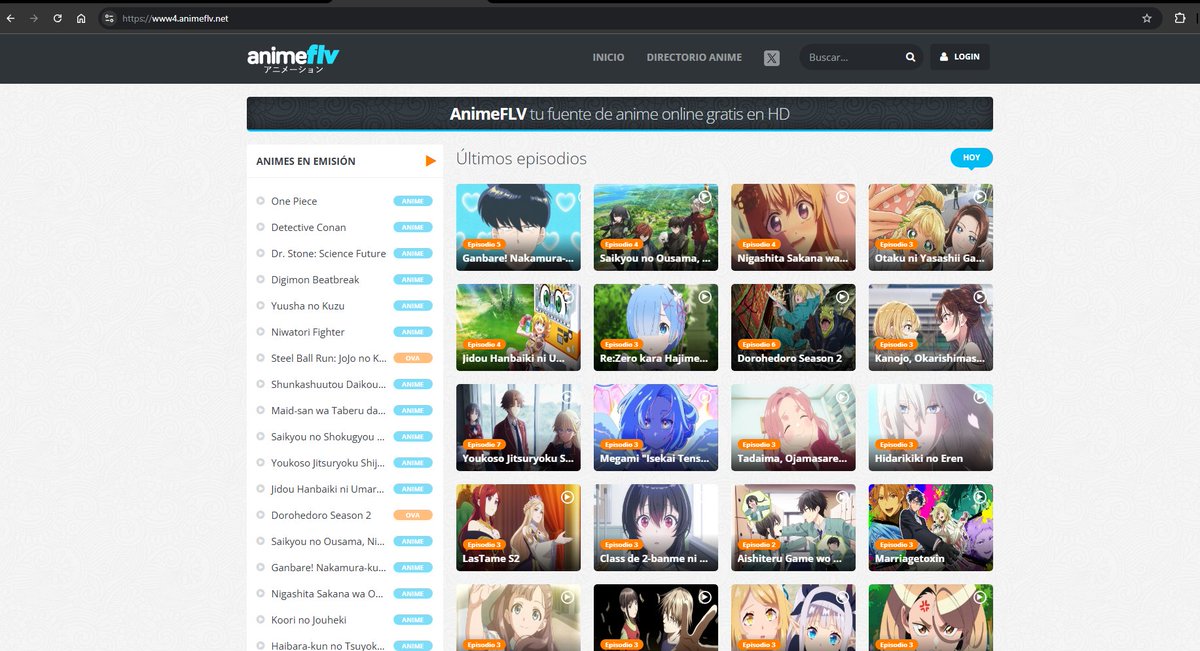Open Hidarikiki no Eren episode thumbnail
The image size is (1200, 651).
[x=931, y=427]
